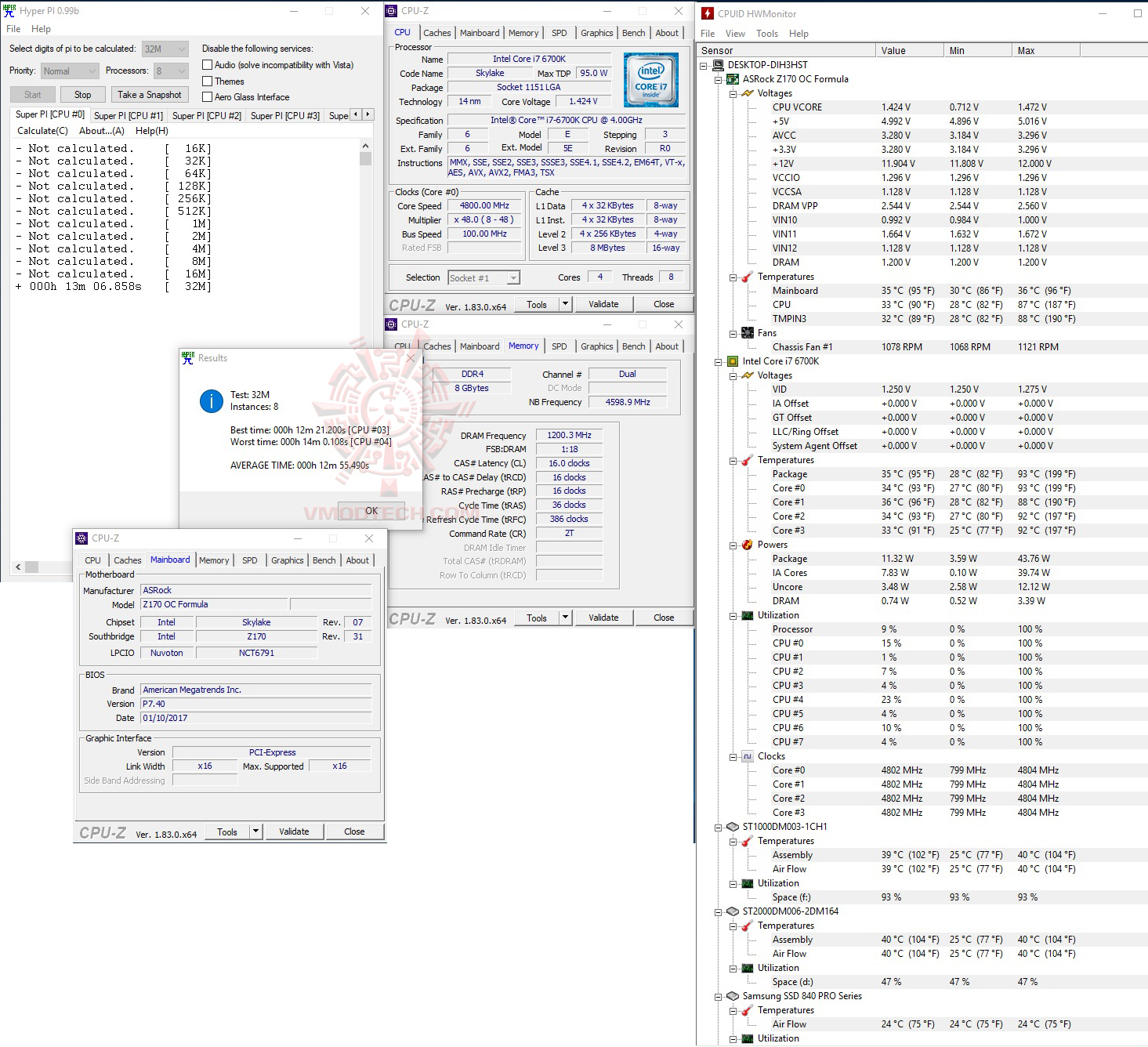Click Validate in the Memory CPU-Z window
The width and height of the screenshot is (1148, 1047).
[603, 618]
